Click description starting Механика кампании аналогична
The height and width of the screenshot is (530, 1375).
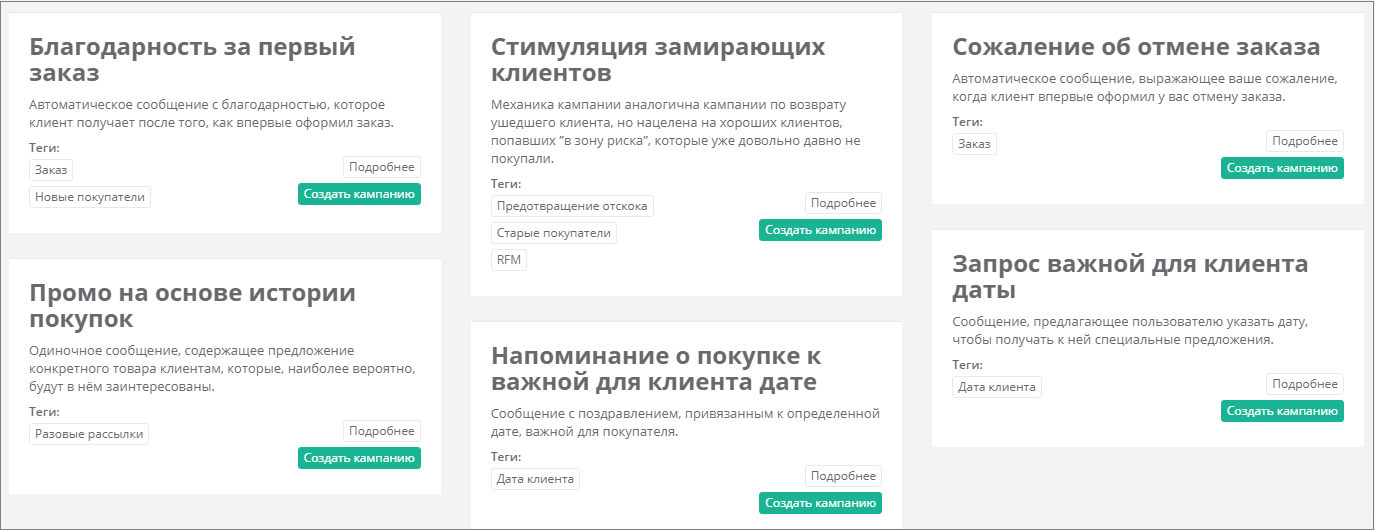675,131
